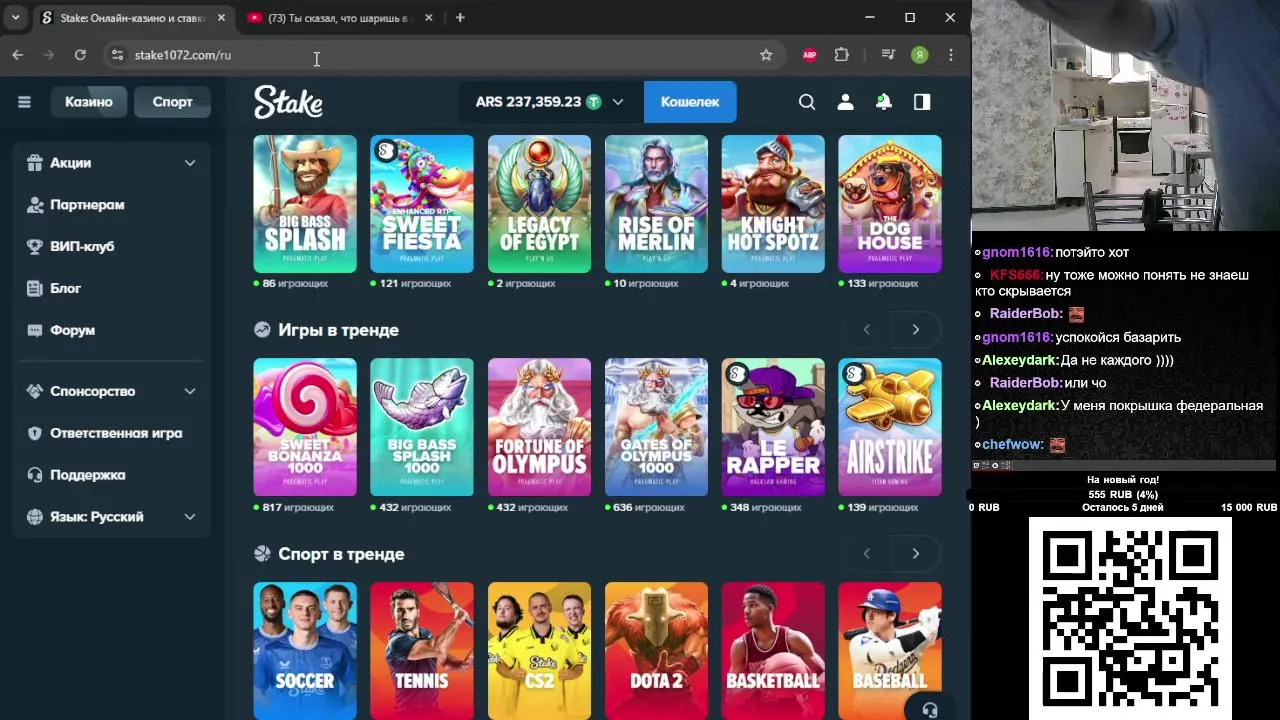Open Dota 2 sport card
1280x720 pixels.
[x=656, y=651]
